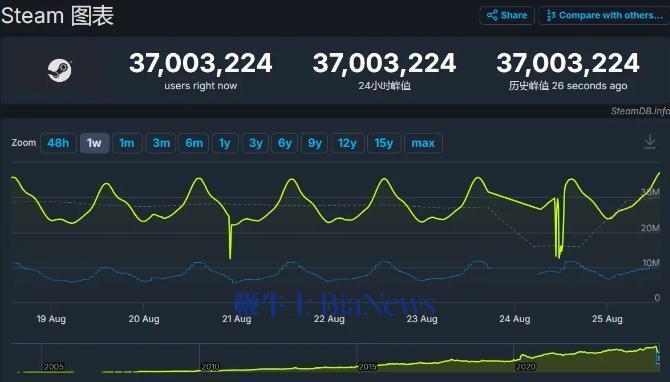Choose the 6y zoom option
Image resolution: width=670 pixels, height=382 pixels.
[x=285, y=143]
